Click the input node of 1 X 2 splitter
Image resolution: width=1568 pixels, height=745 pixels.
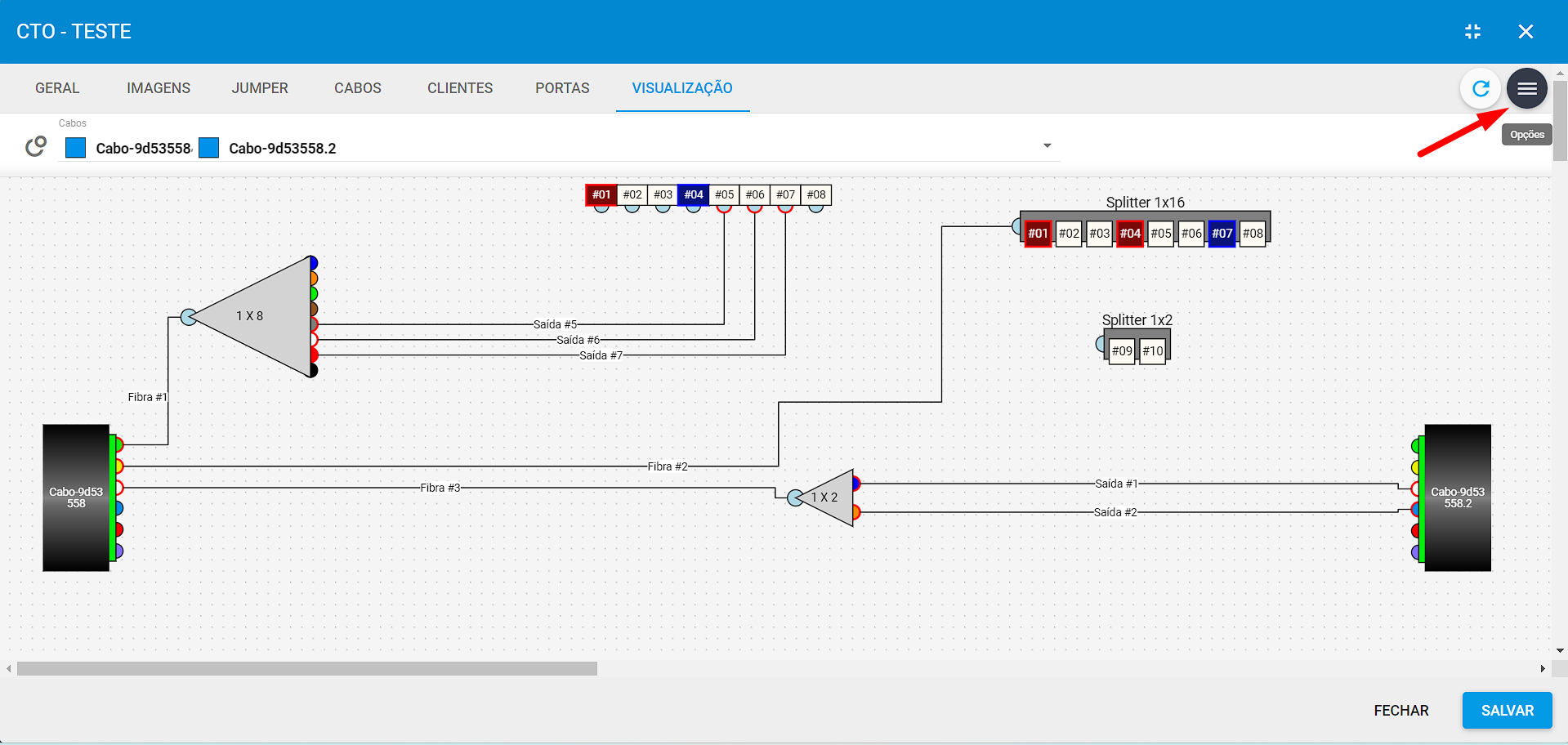[x=795, y=497]
